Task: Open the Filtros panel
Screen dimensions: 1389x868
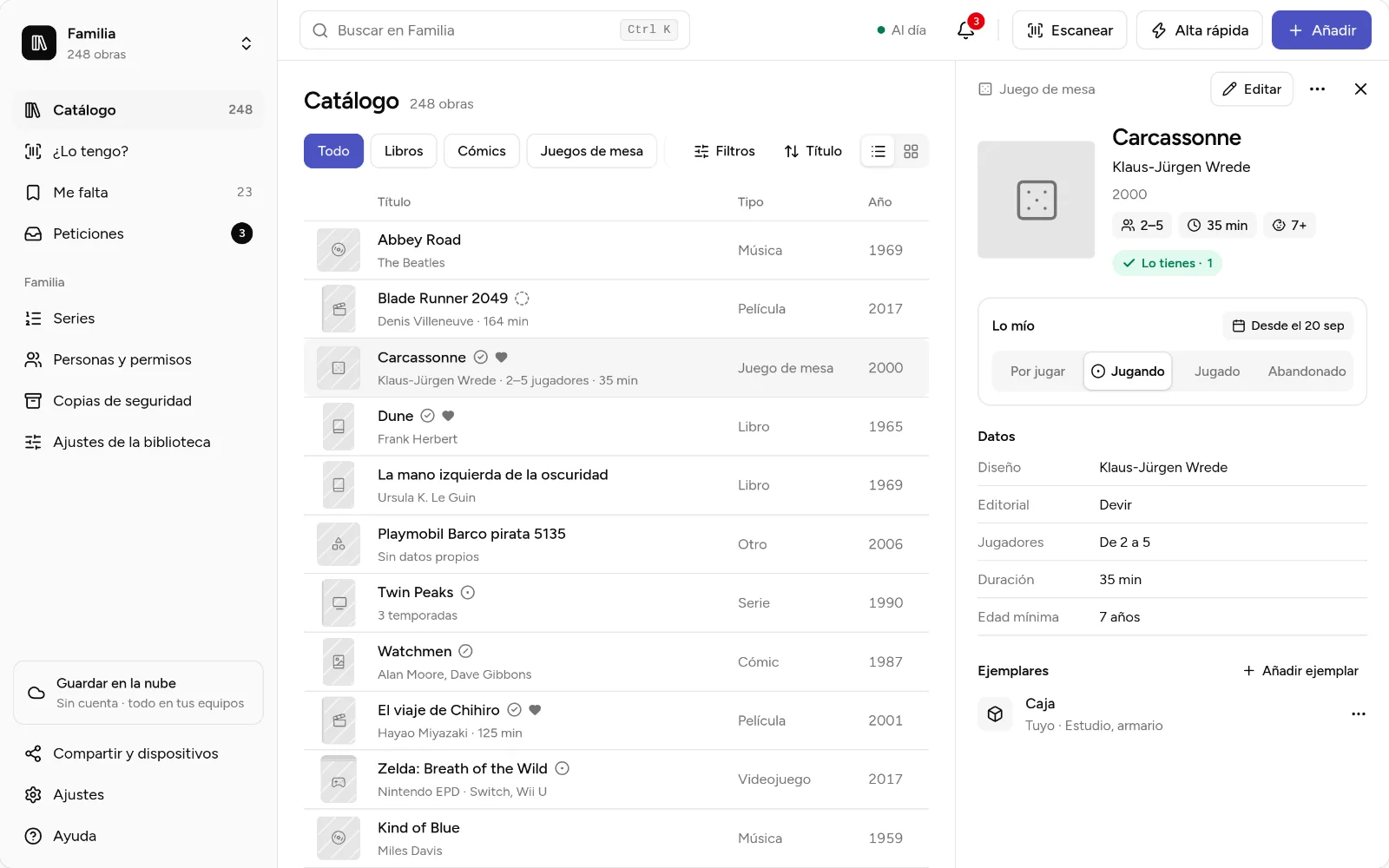Action: click(x=724, y=151)
